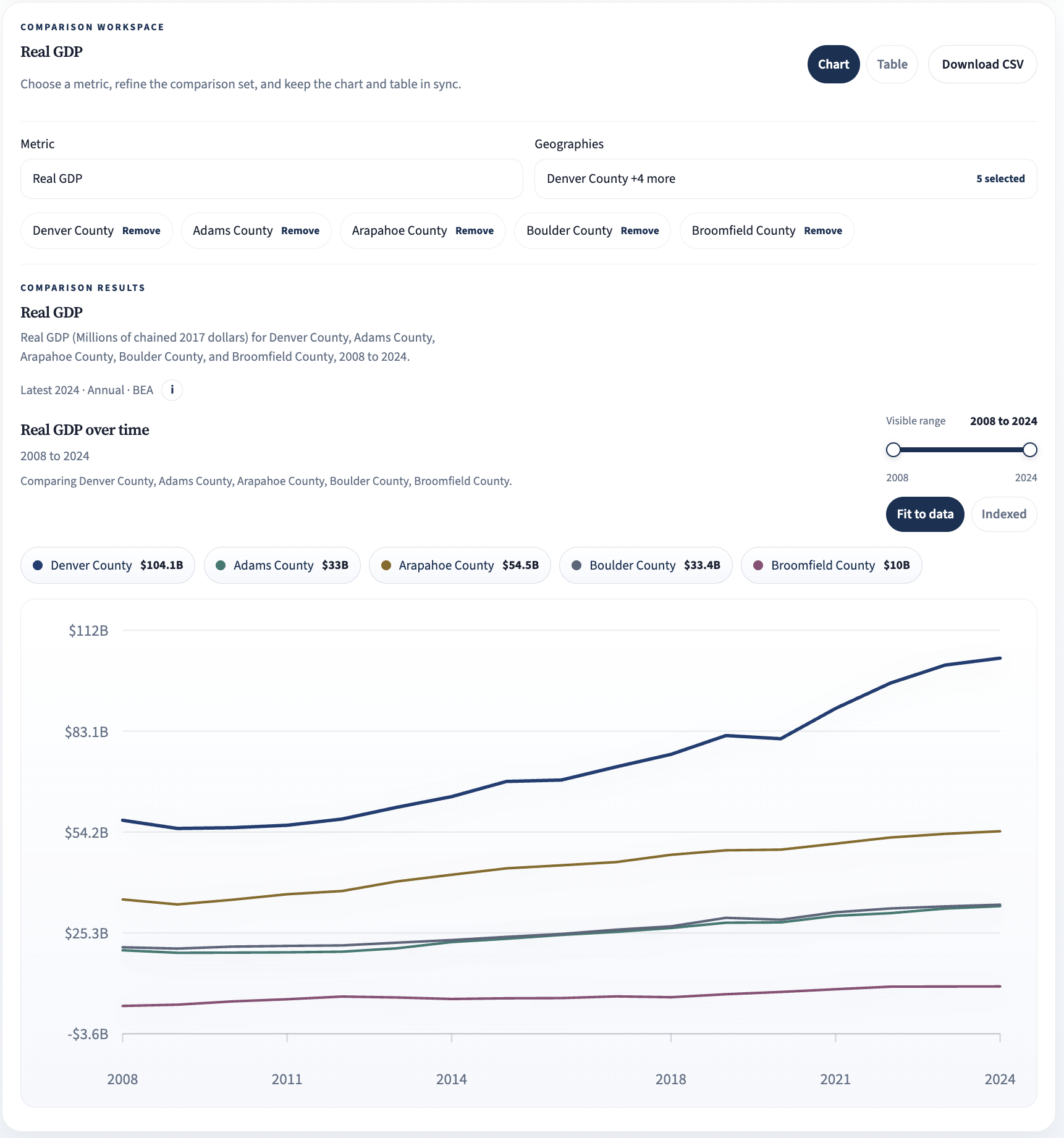This screenshot has height=1138, width=1064.
Task: Click the 2024 range slider end handle
Action: tap(1029, 450)
